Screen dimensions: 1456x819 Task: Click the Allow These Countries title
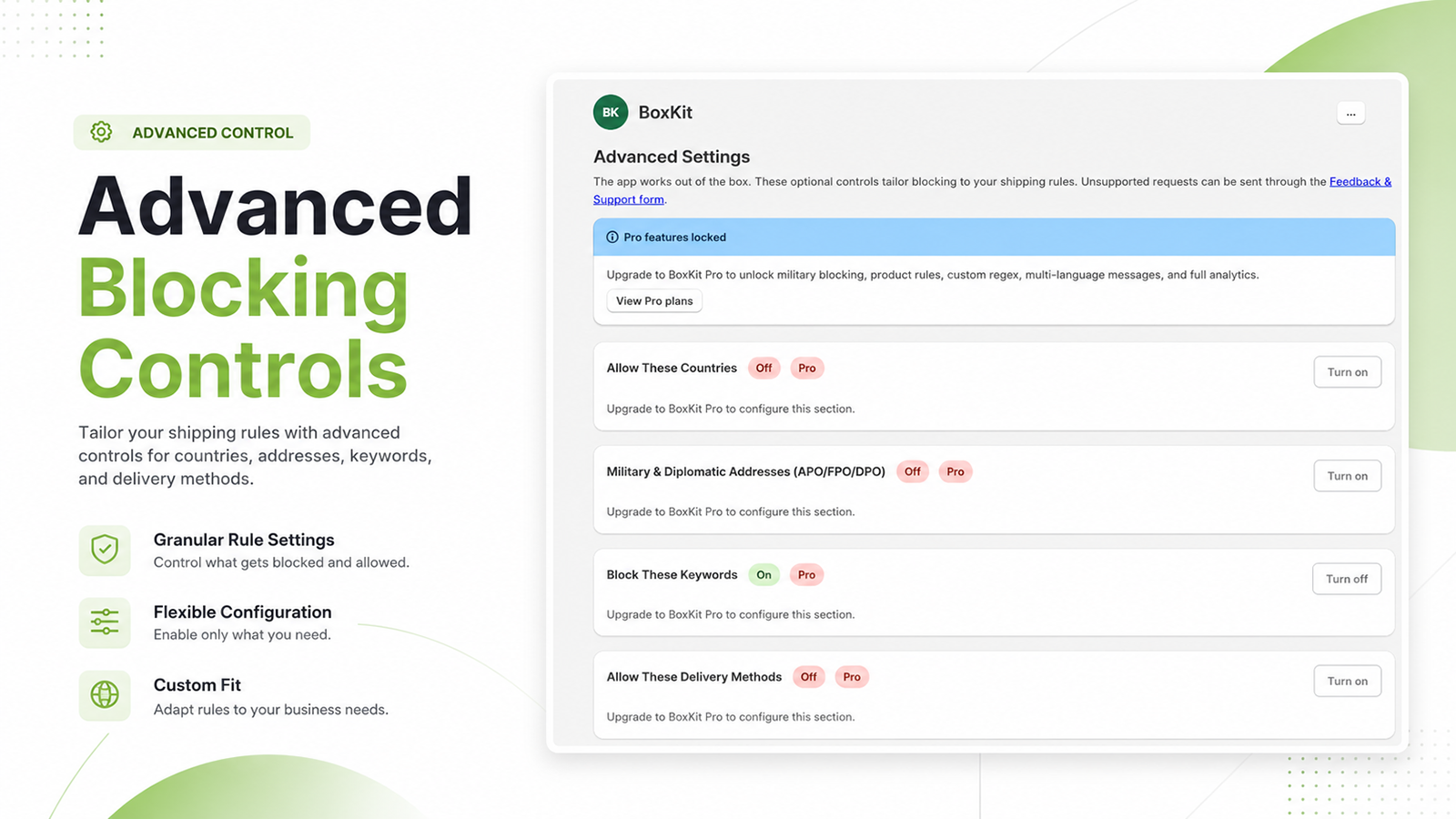[672, 369]
